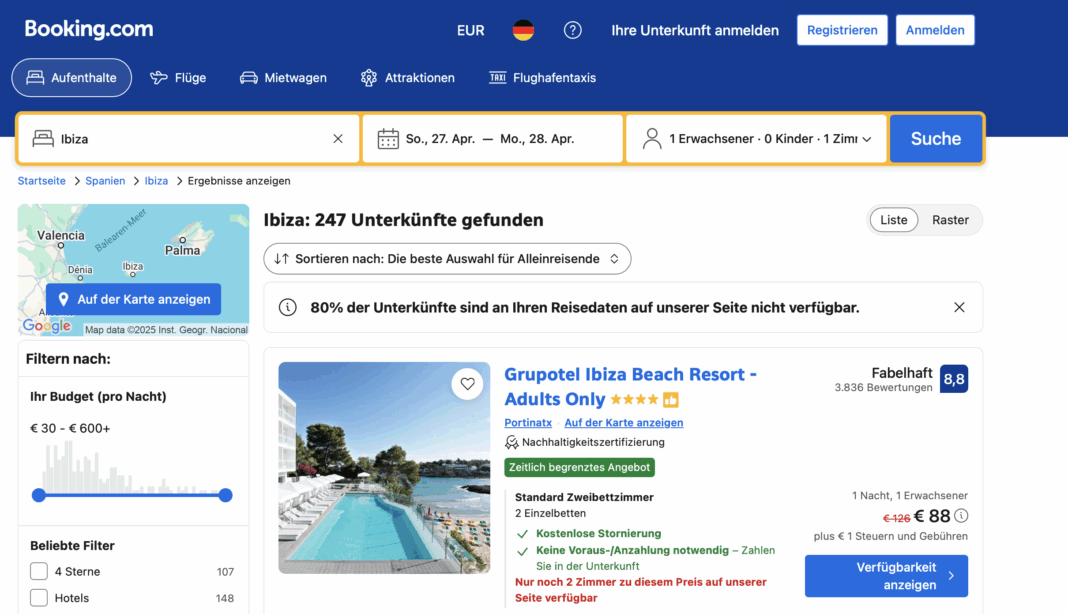Image resolution: width=1068 pixels, height=614 pixels.
Task: Click the calendar icon in date field
Action: [388, 139]
